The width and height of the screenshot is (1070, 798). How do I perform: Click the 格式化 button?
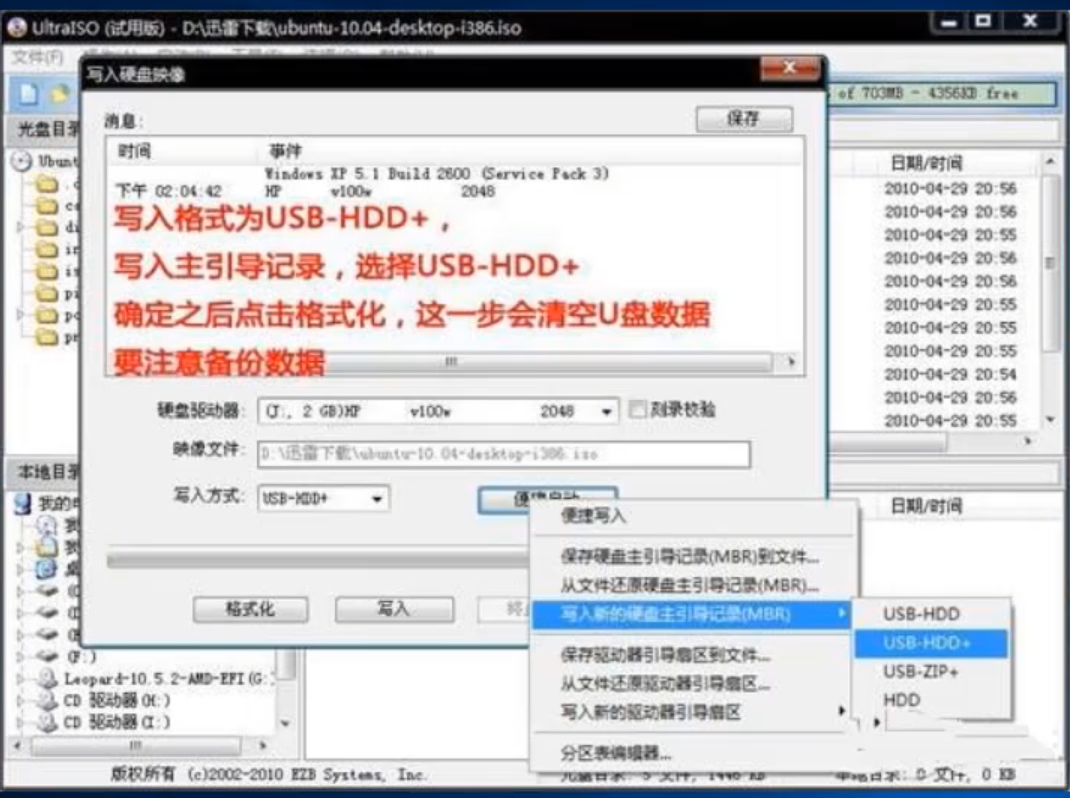[x=248, y=609]
